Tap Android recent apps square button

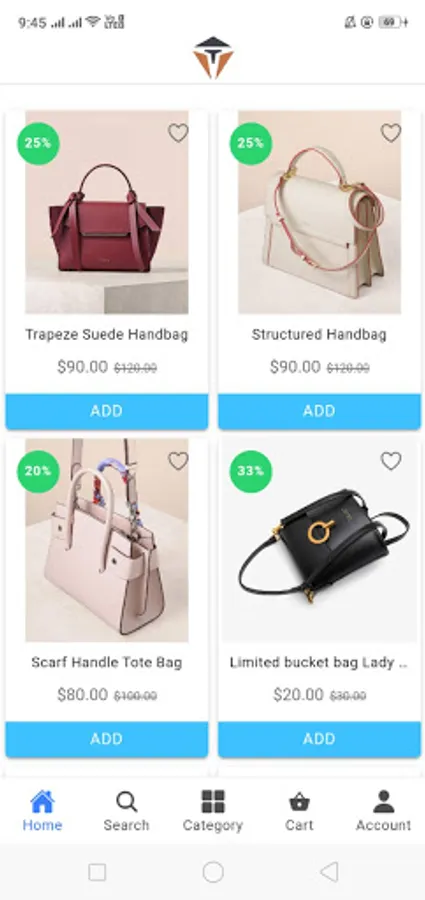pos(97,872)
